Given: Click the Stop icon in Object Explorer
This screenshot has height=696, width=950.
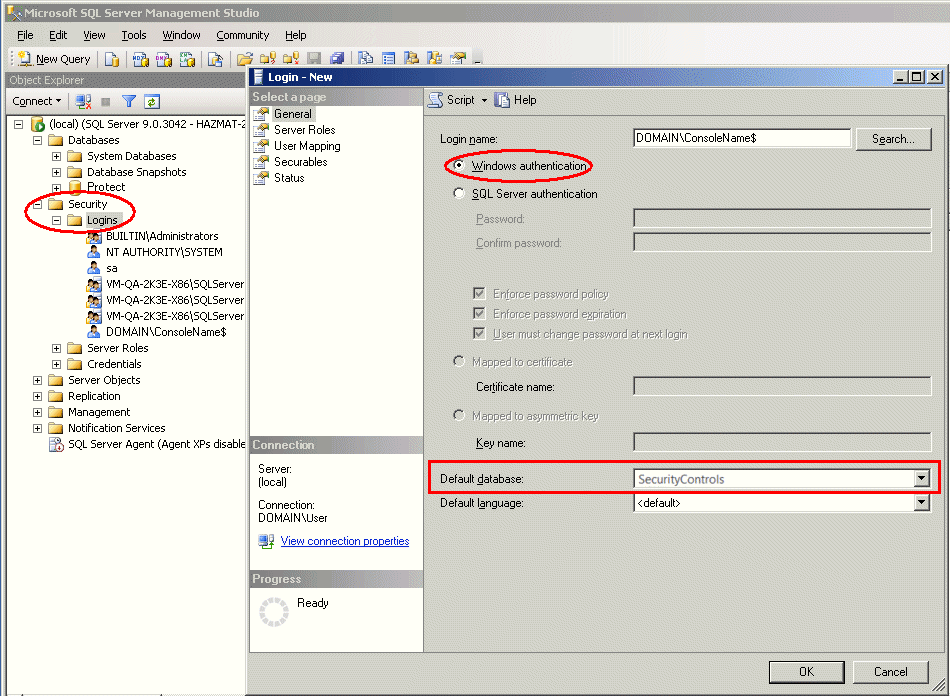Looking at the screenshot, I should click(x=106, y=102).
